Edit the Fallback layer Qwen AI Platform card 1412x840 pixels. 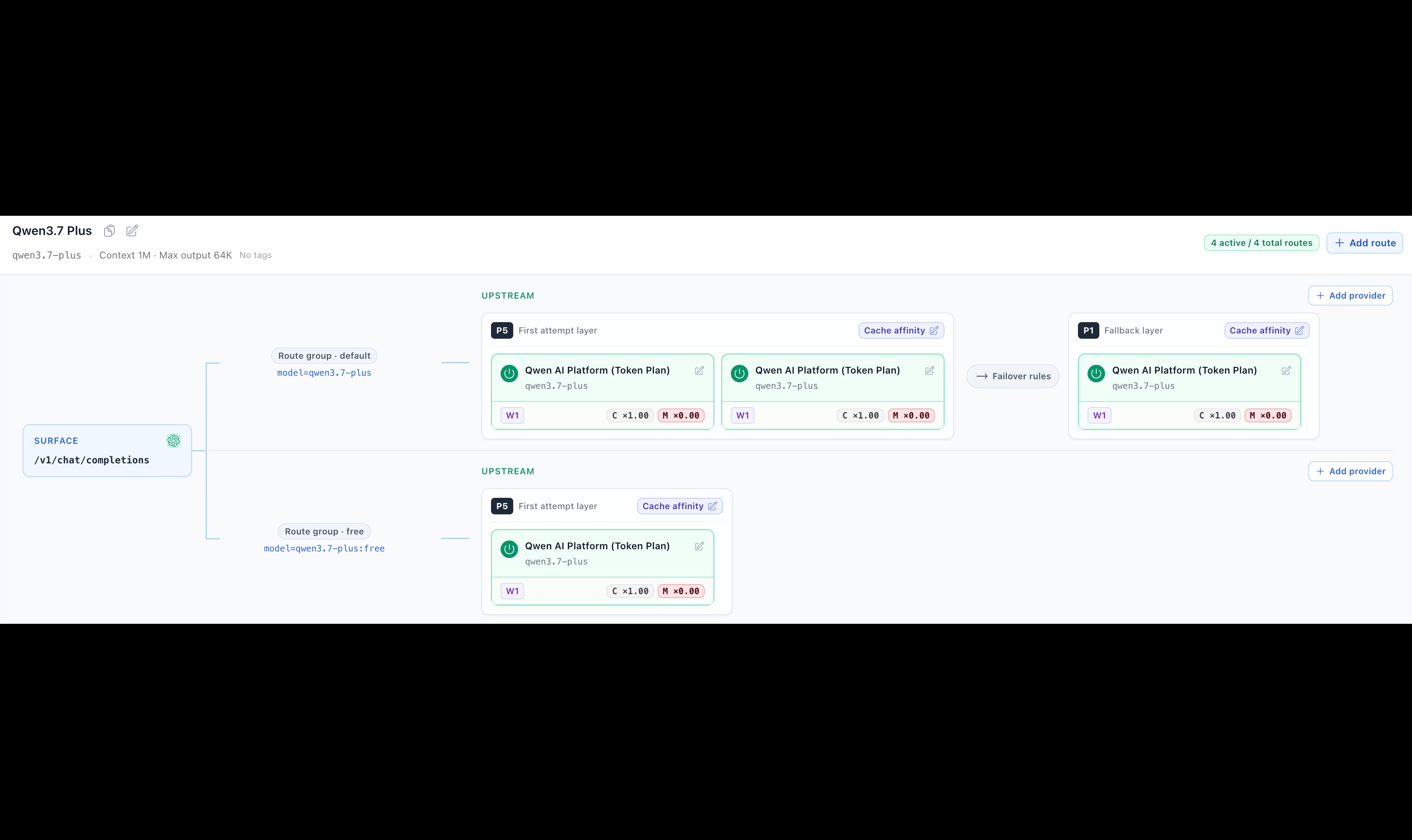[1286, 371]
